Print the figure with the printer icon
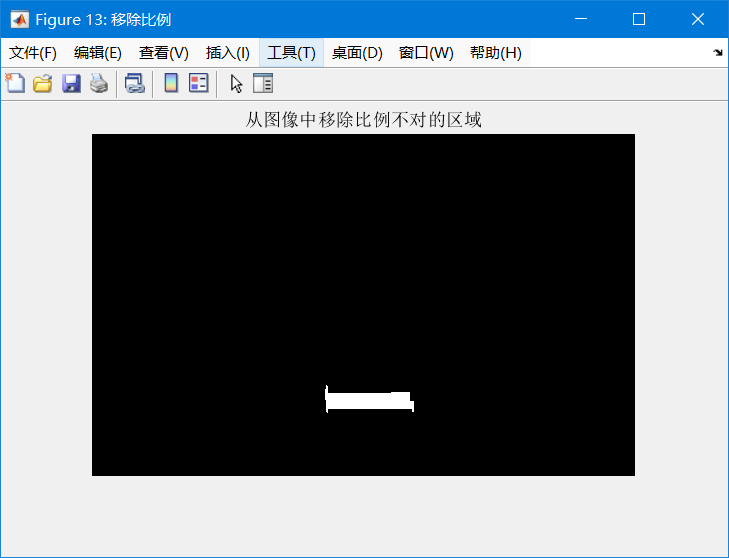Screen dimensions: 729x558 tap(99, 84)
